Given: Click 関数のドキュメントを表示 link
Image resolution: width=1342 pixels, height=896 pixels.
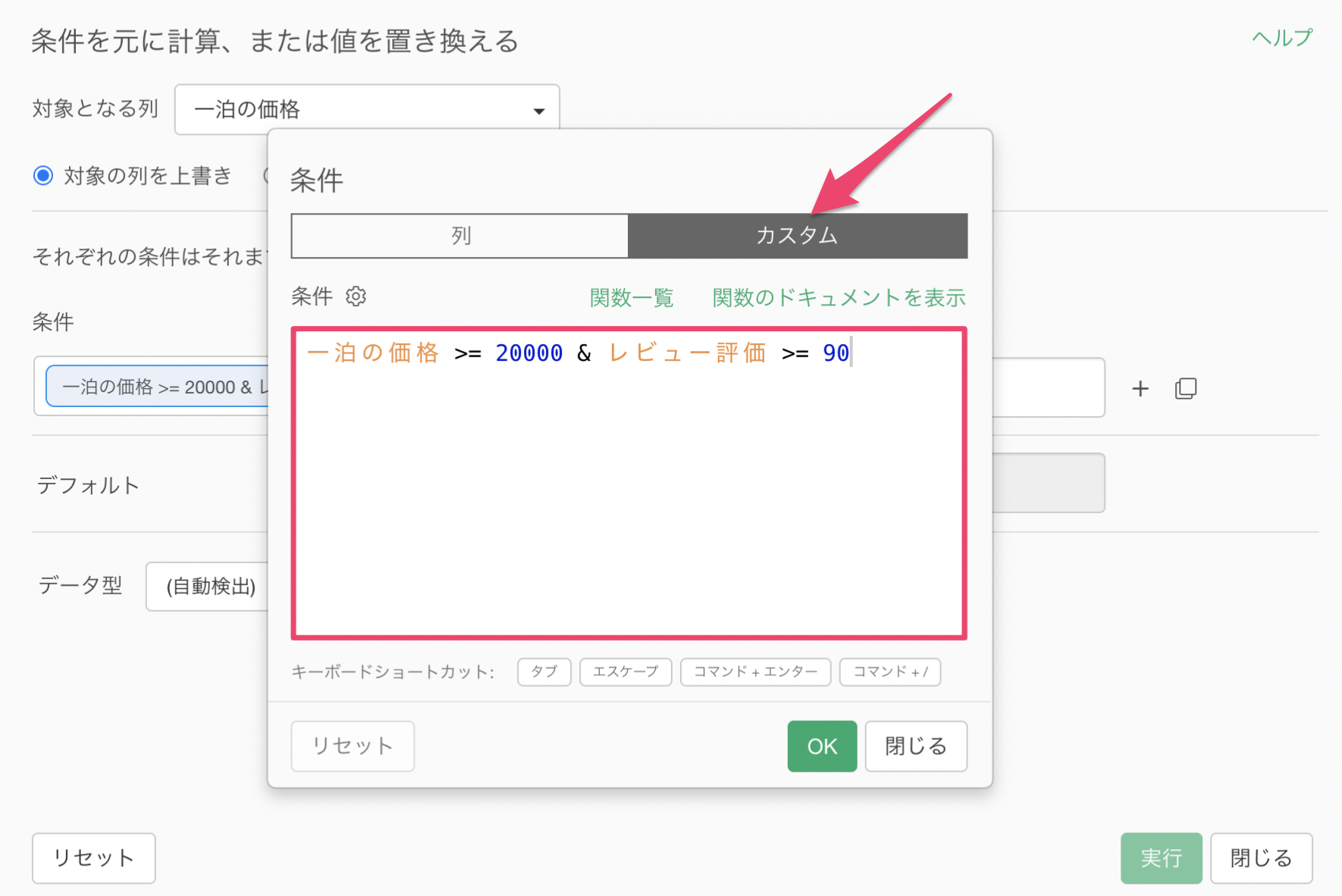Looking at the screenshot, I should [839, 298].
